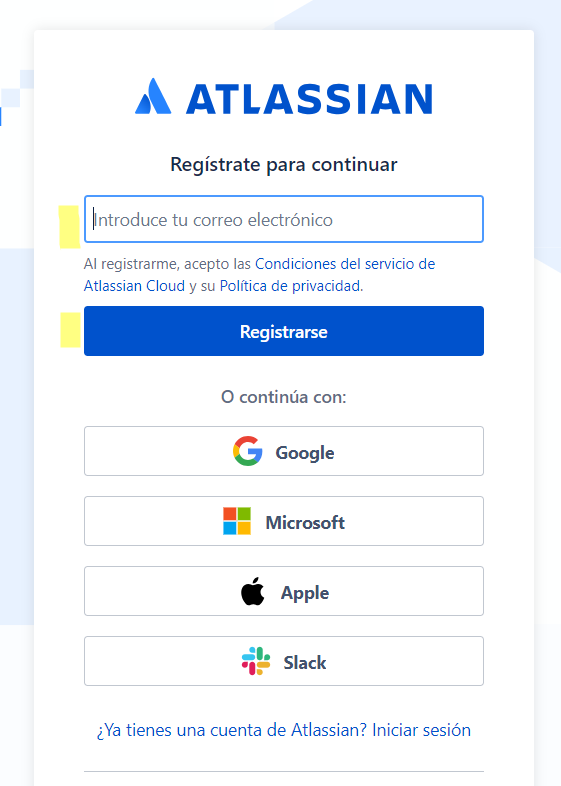Screen dimensions: 561x786
Task: Continue with the Google label text
Action: pyautogui.click(x=305, y=453)
